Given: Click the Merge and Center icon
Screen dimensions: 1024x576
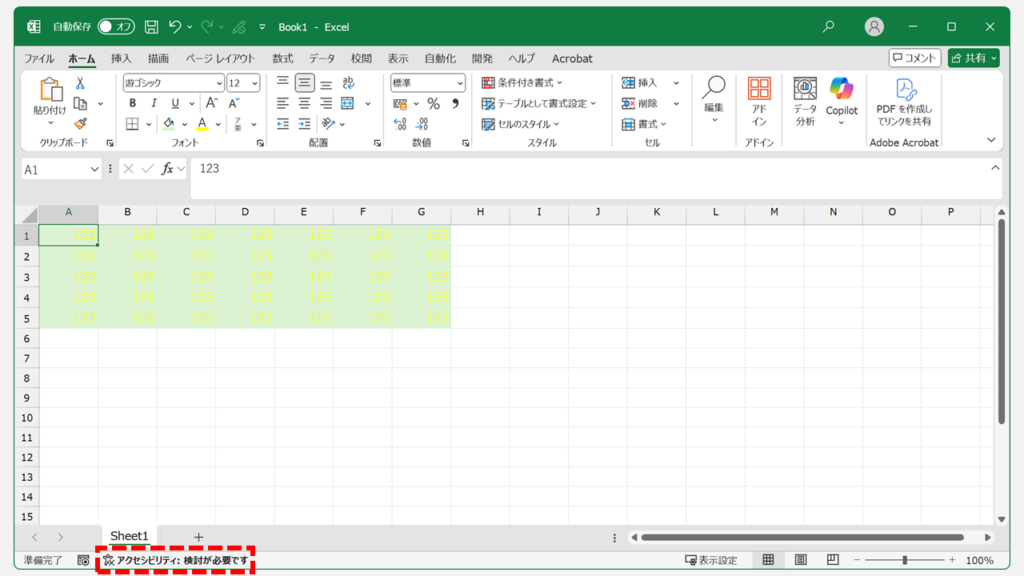Looking at the screenshot, I should coord(348,104).
